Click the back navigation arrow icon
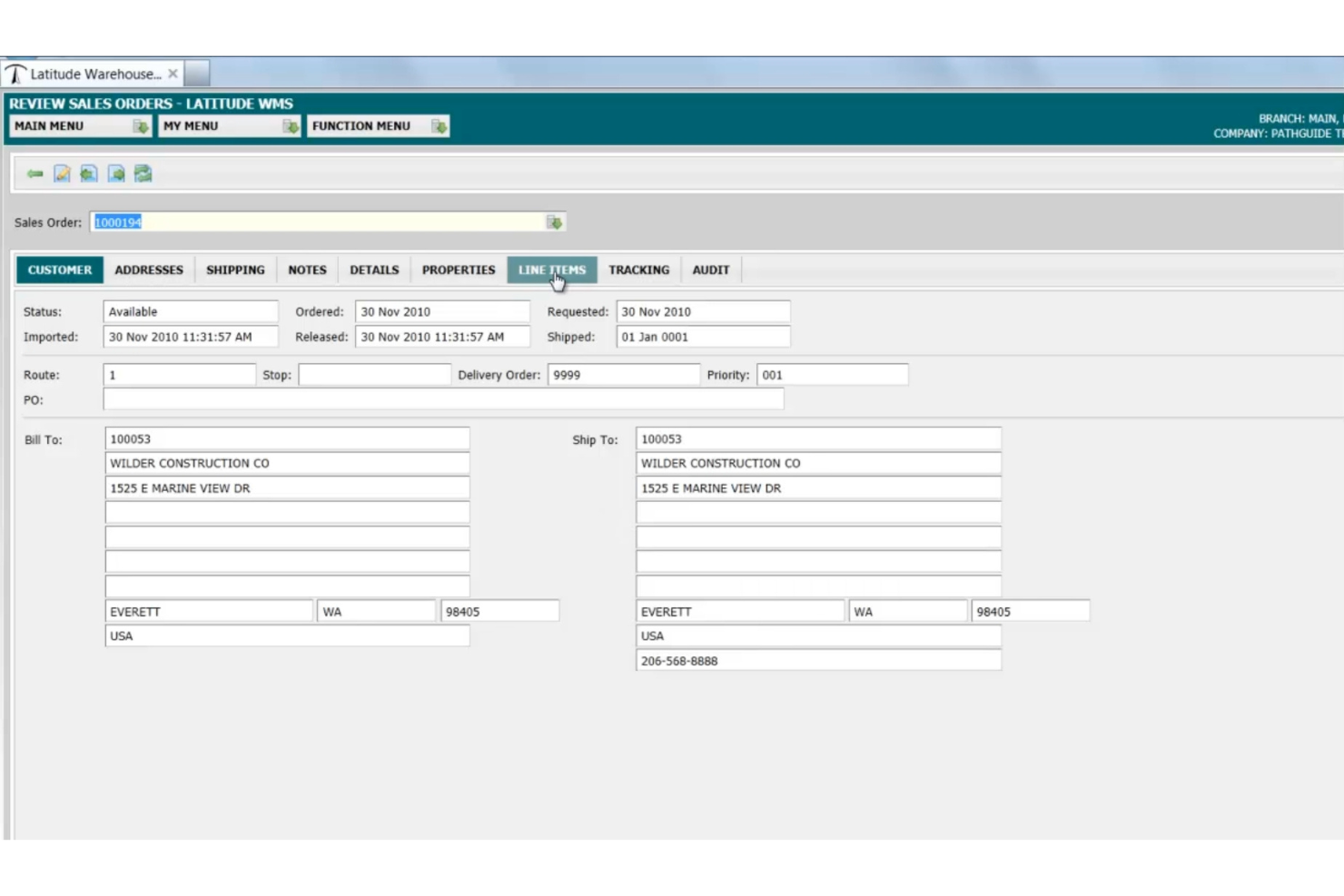Viewport: 1344px width, 896px height. pos(35,173)
